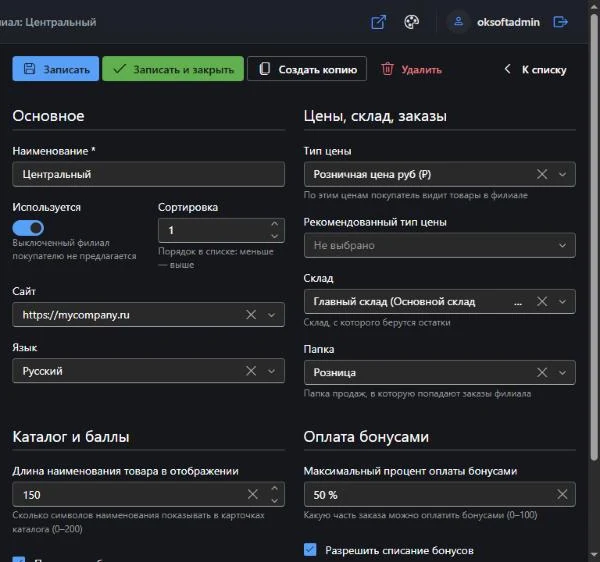Image resolution: width=600 pixels, height=562 pixels.
Task: Click the vertical page scrollbar
Action: pyautogui.click(x=594, y=237)
